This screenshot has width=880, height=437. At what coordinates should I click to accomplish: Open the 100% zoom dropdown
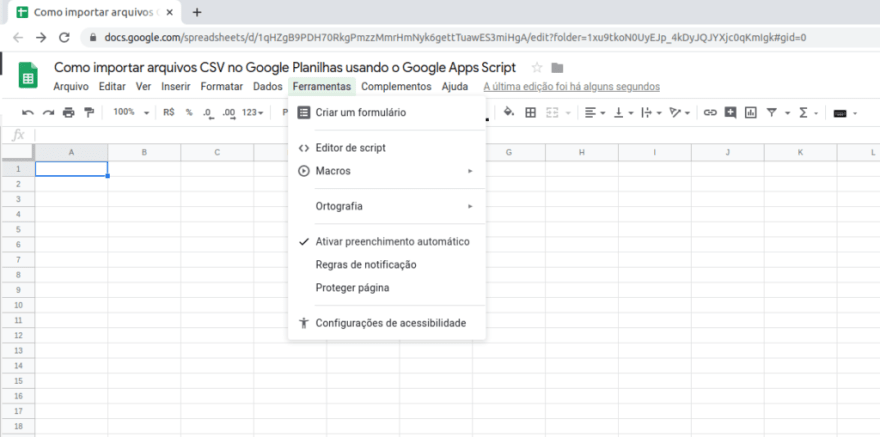[131, 112]
